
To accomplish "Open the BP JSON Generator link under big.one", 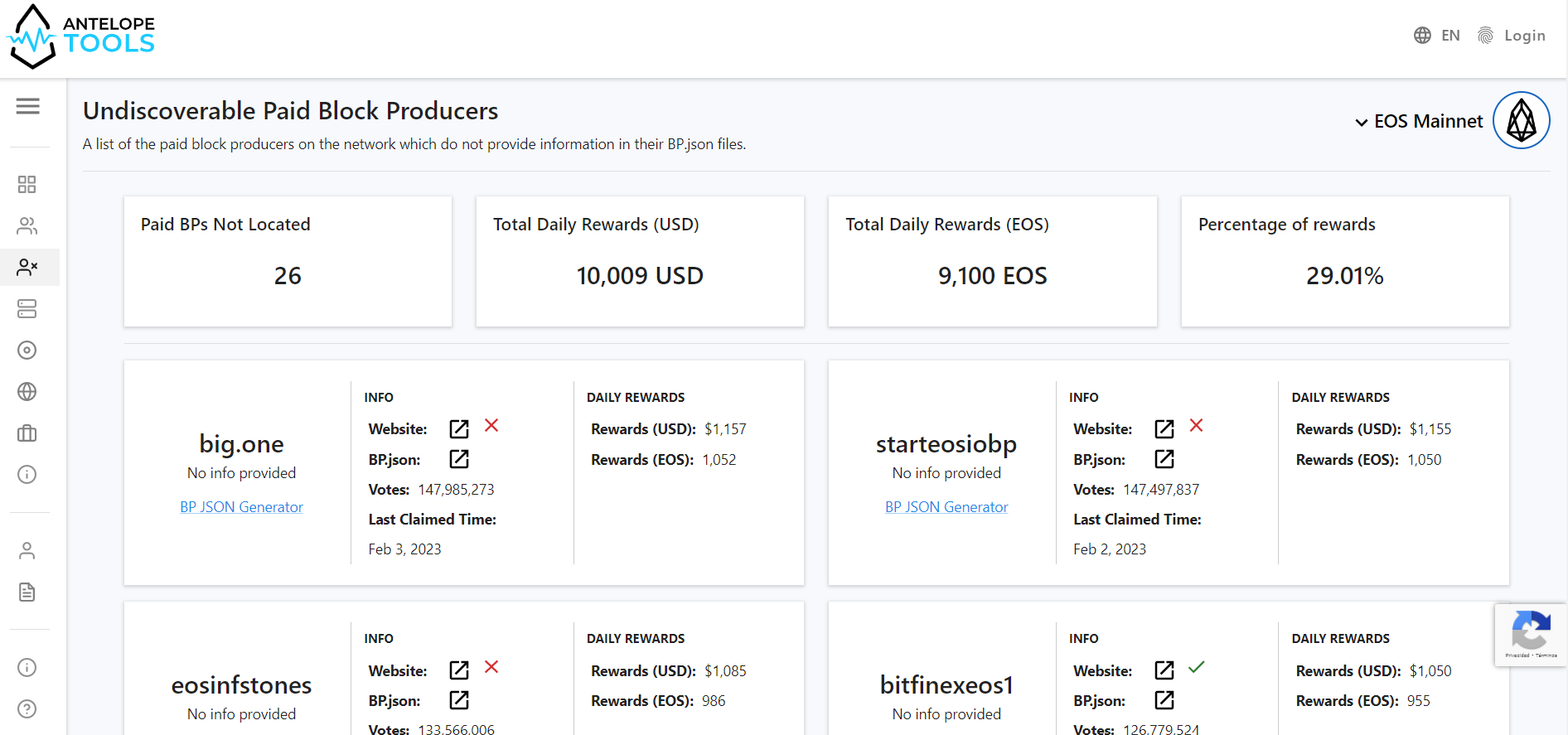I will (x=241, y=506).
